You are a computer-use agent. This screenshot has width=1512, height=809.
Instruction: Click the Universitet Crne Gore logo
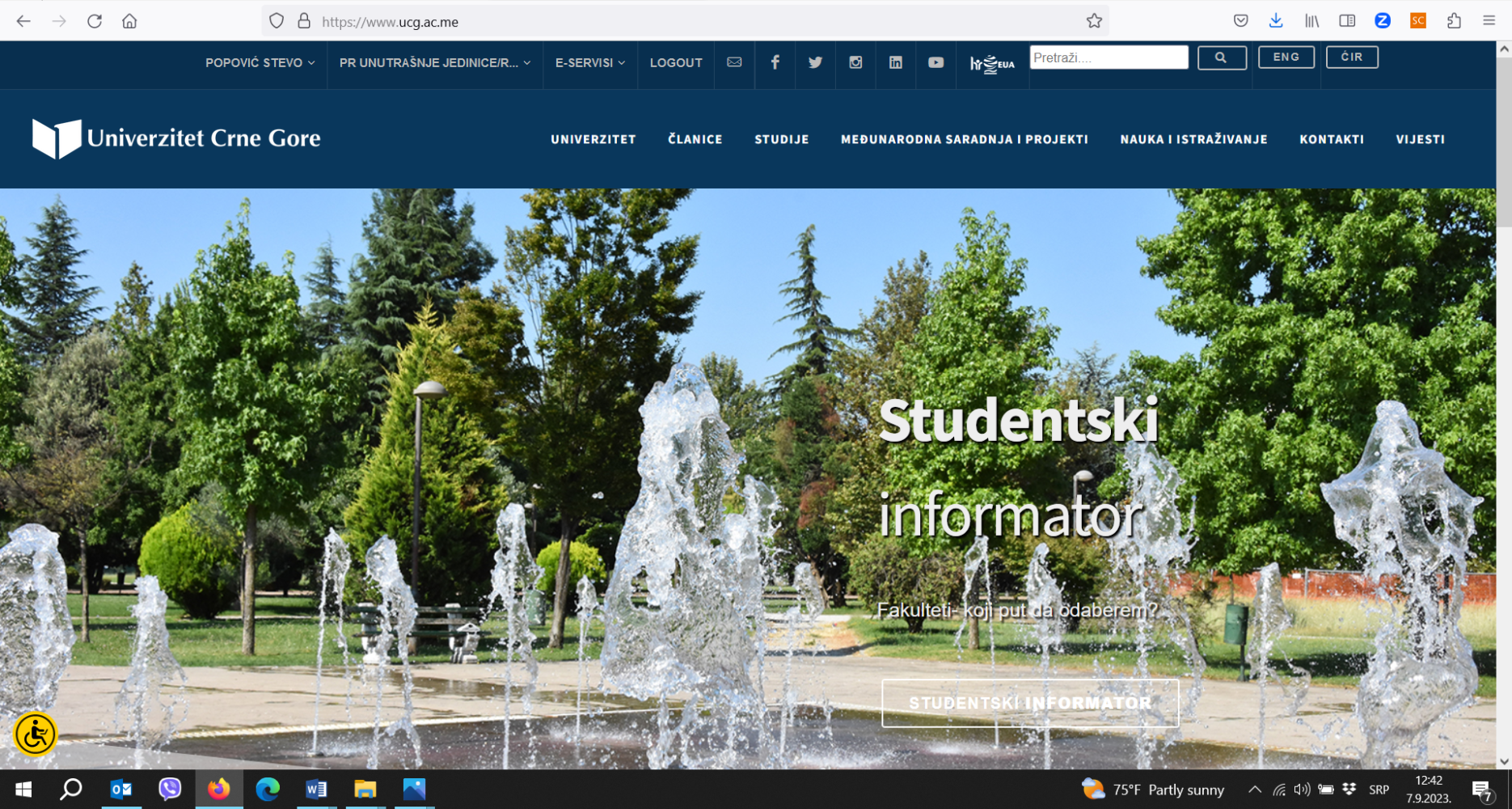point(175,138)
